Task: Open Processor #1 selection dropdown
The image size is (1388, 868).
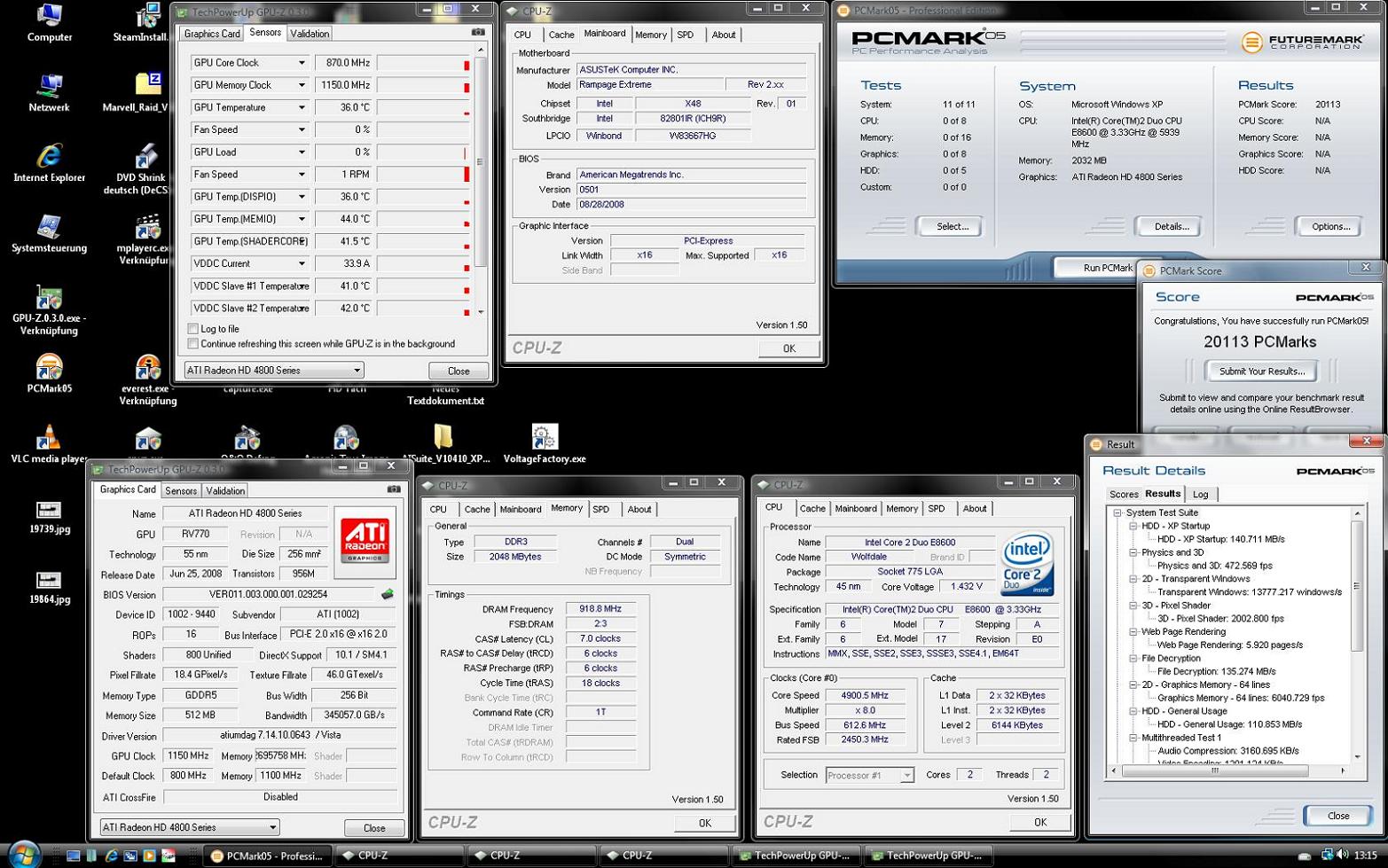Action: 869,775
